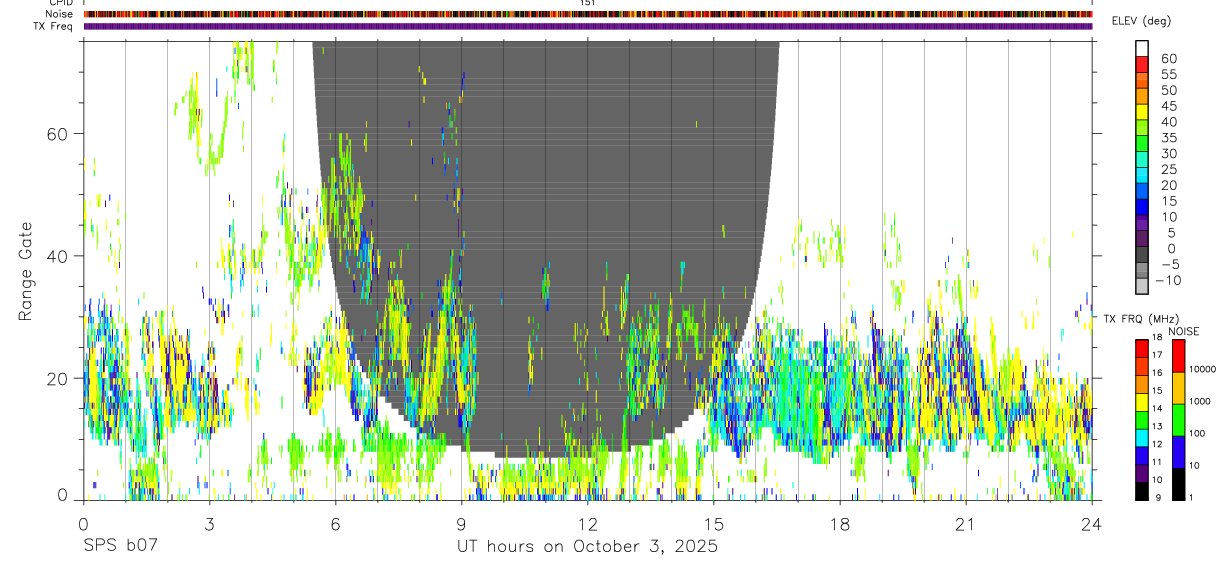Click the 'ELEV (deg)' colorbar title
This screenshot has width=1228, height=567.
(1143, 21)
